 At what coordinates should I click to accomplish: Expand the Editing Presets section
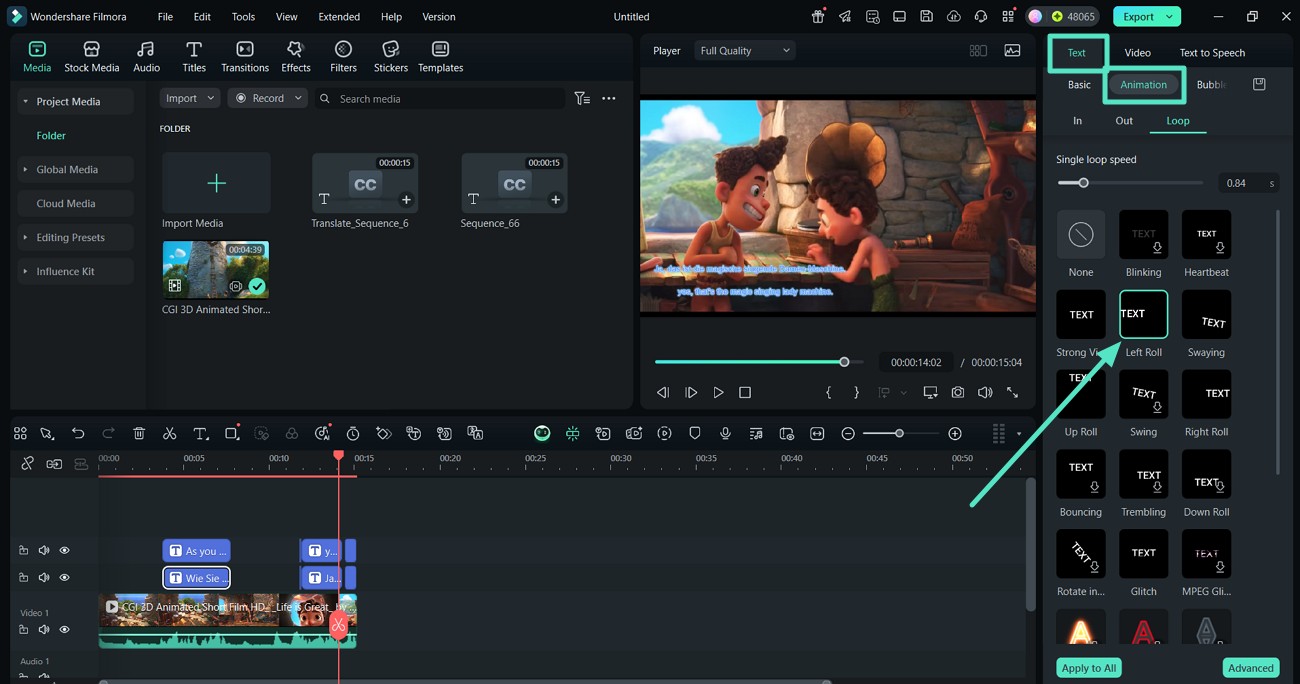tap(25, 237)
